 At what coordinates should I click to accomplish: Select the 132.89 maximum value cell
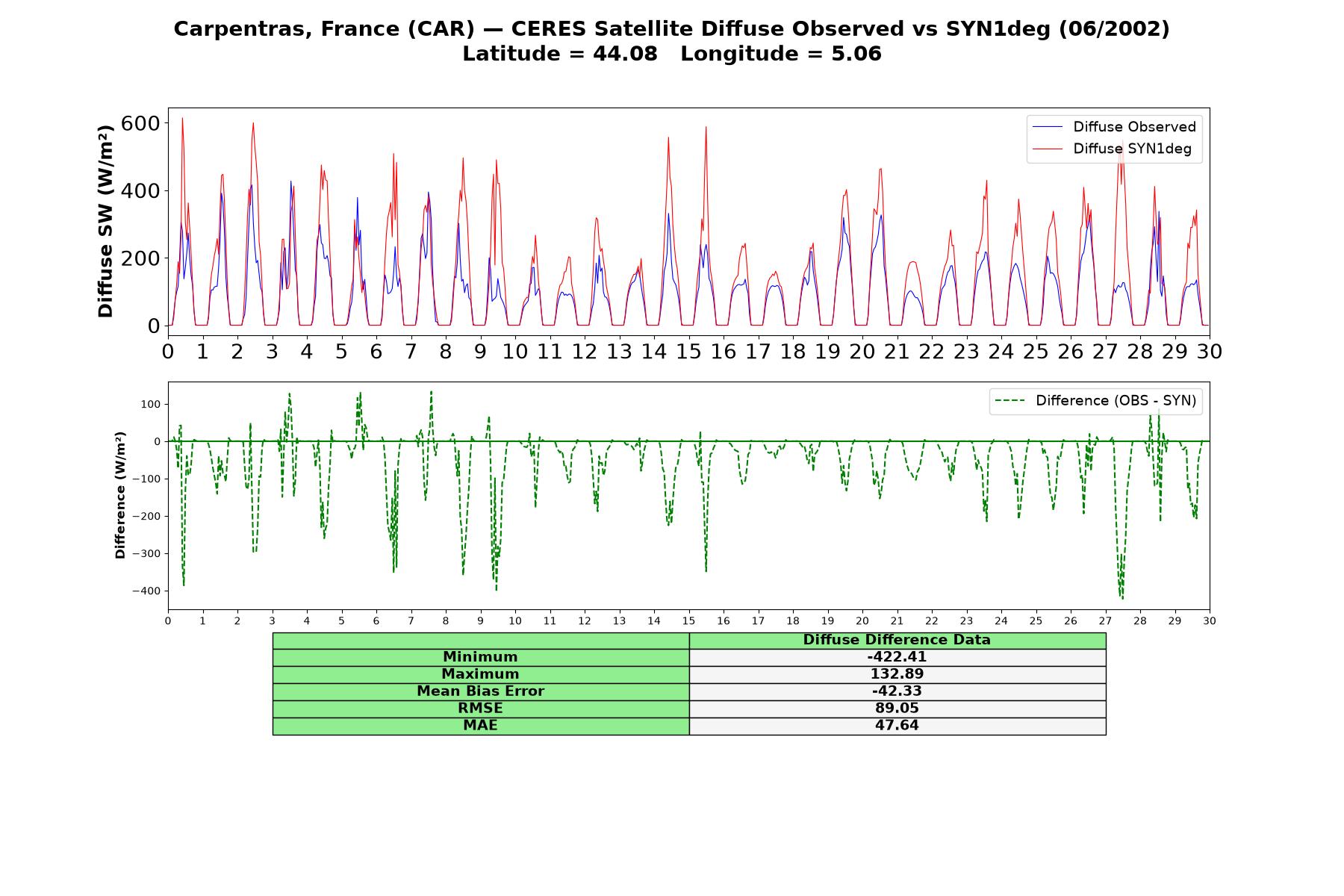[x=897, y=674]
